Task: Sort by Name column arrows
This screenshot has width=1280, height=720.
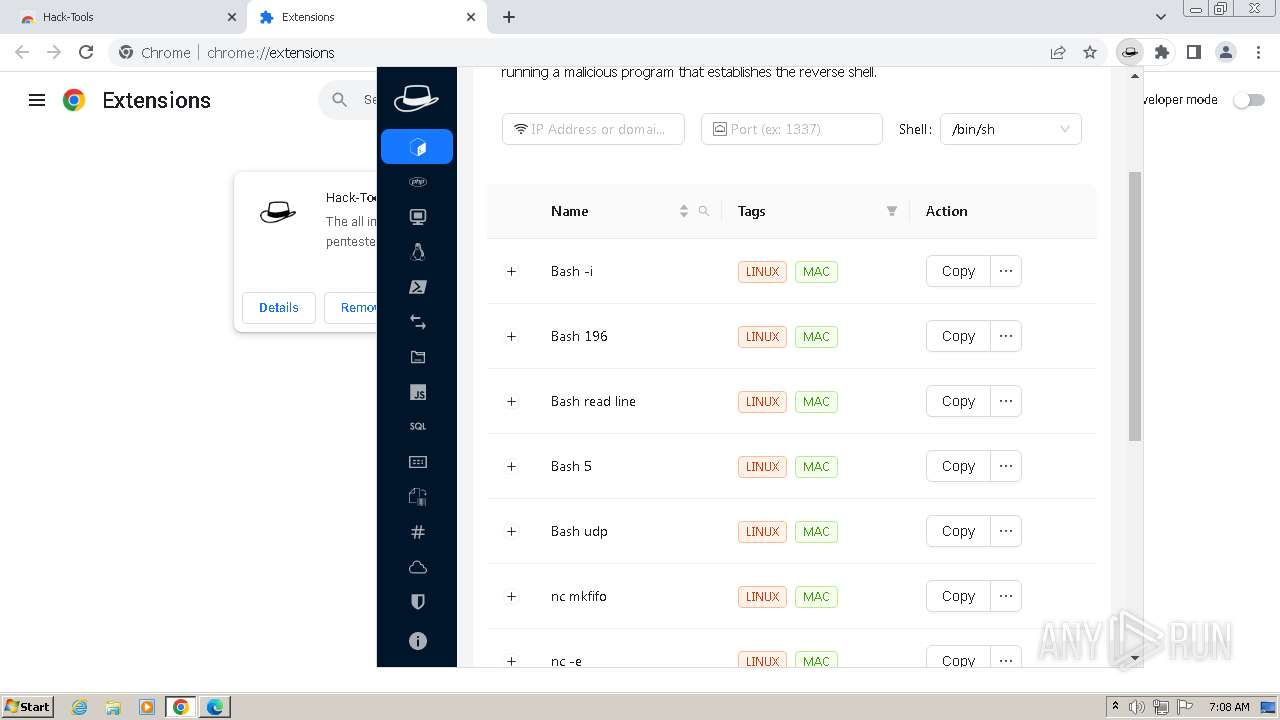Action: tap(684, 211)
